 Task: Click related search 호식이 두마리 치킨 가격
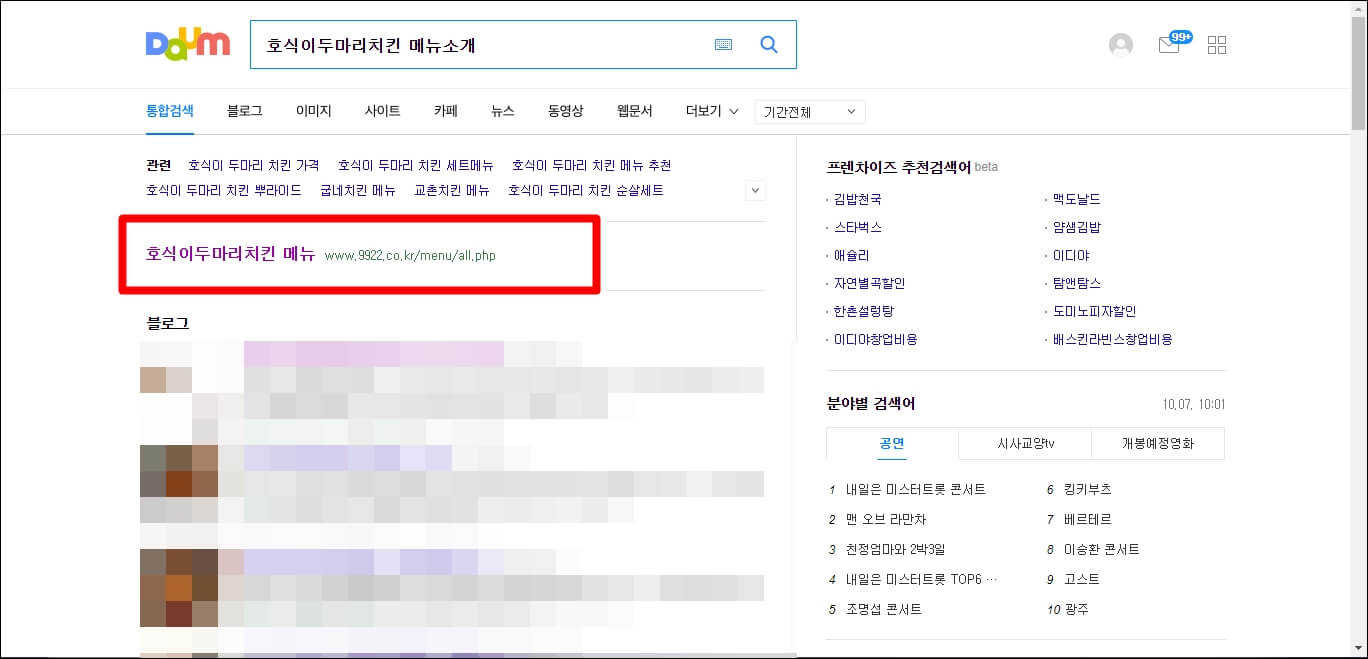click(254, 165)
